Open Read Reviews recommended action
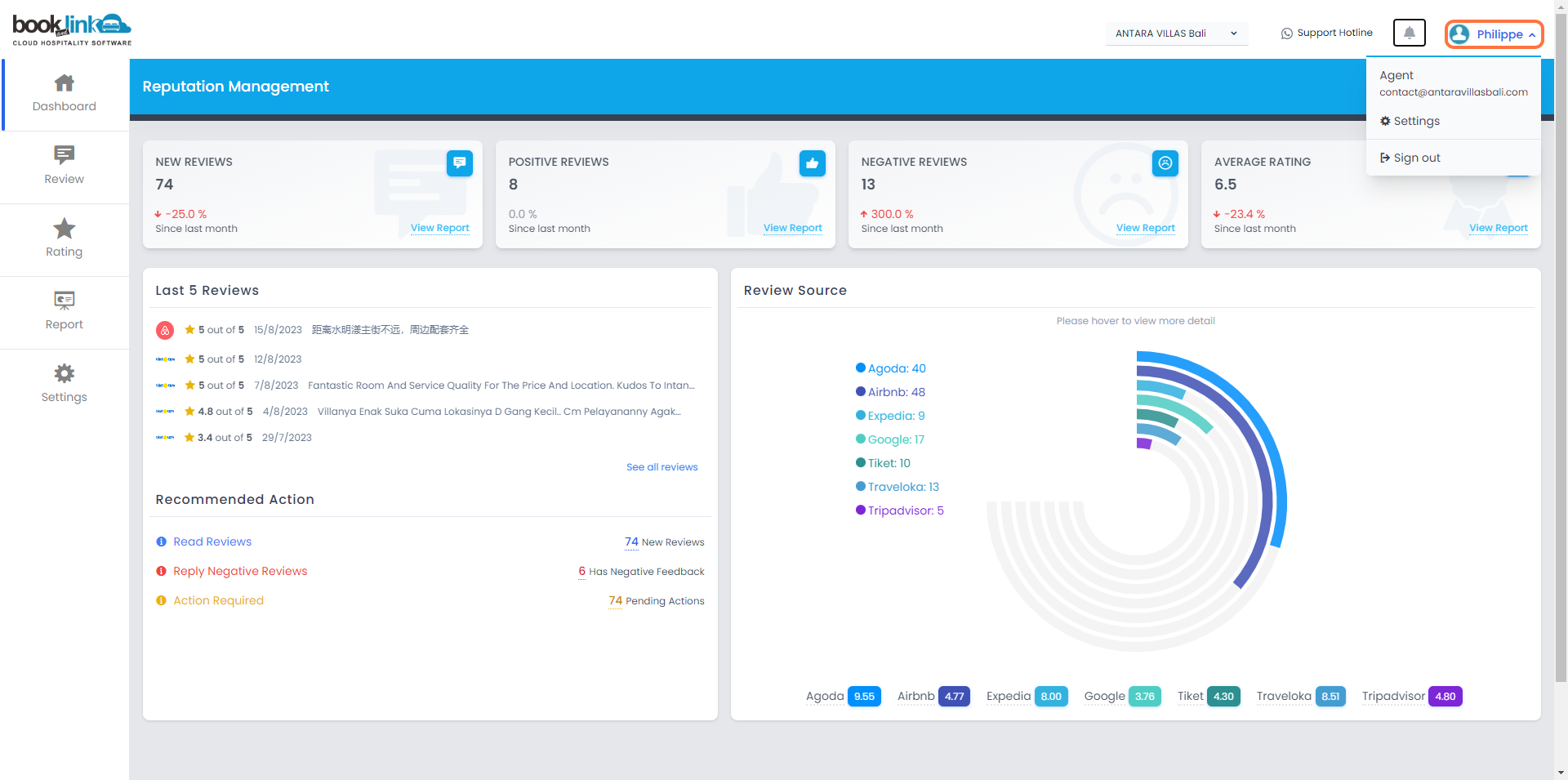 pyautogui.click(x=212, y=542)
